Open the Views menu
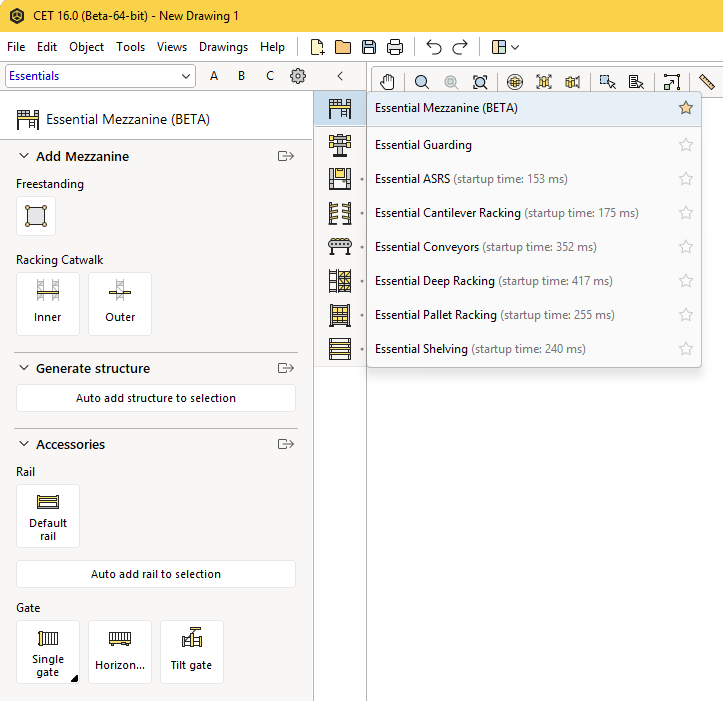 (172, 47)
